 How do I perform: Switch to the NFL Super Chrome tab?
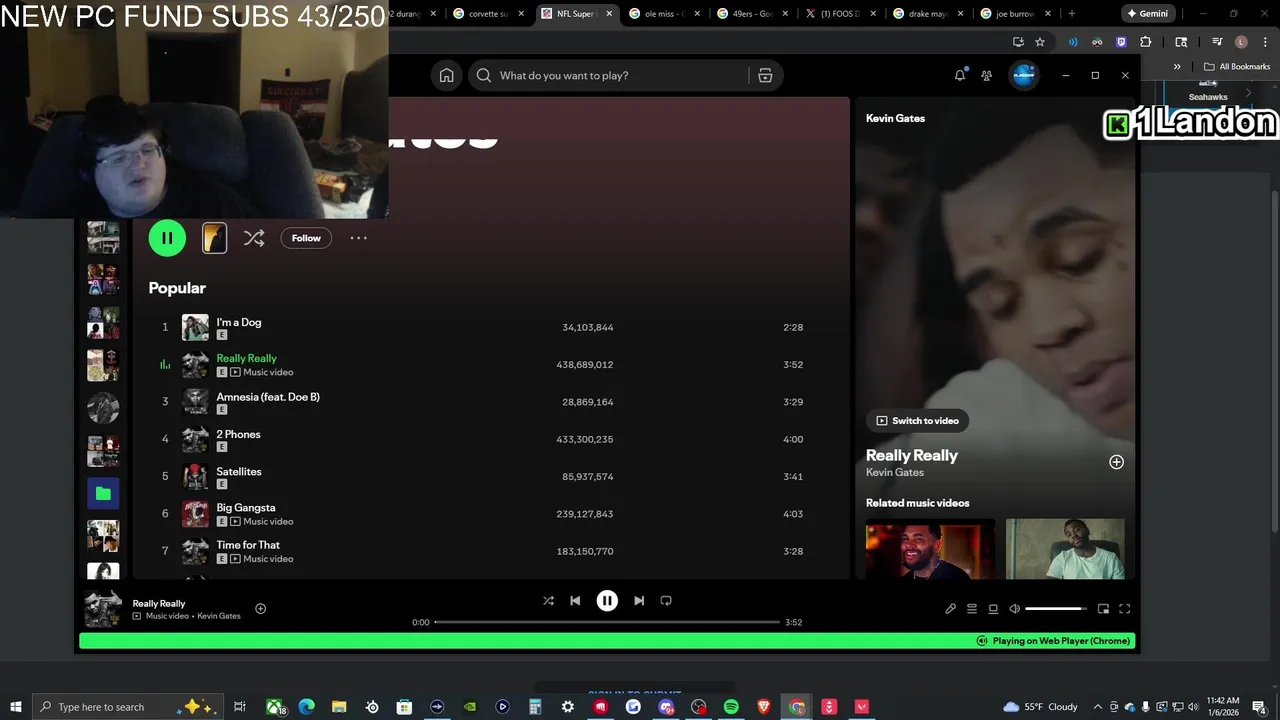pyautogui.click(x=576, y=14)
